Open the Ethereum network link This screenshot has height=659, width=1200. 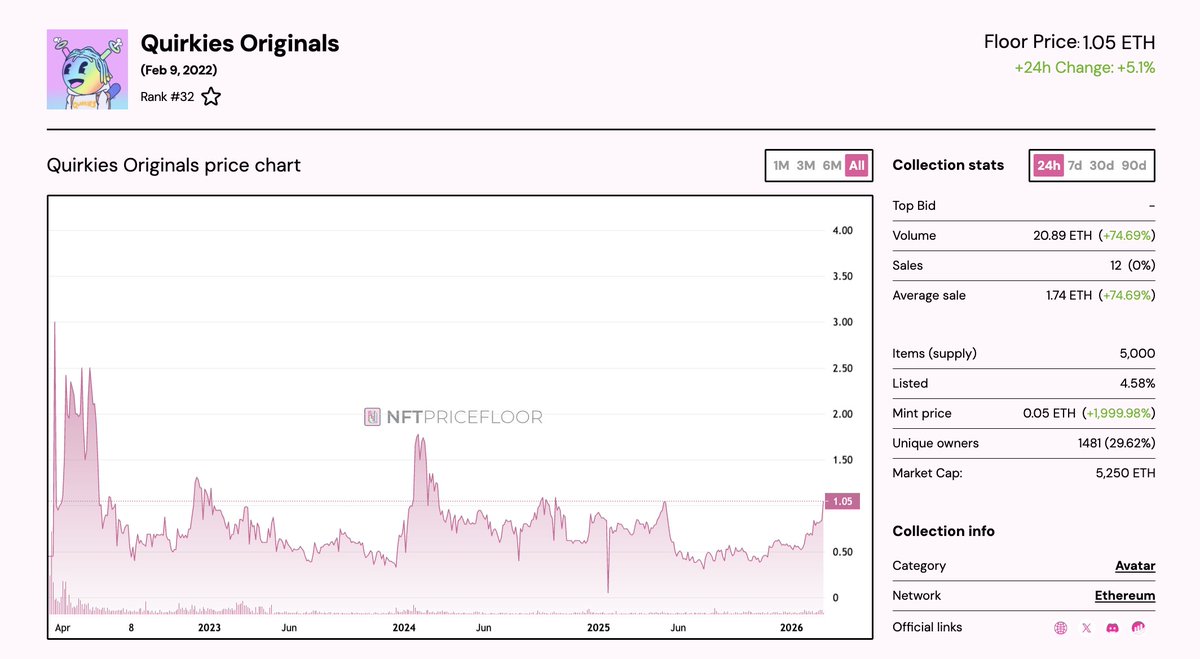[x=1125, y=596]
